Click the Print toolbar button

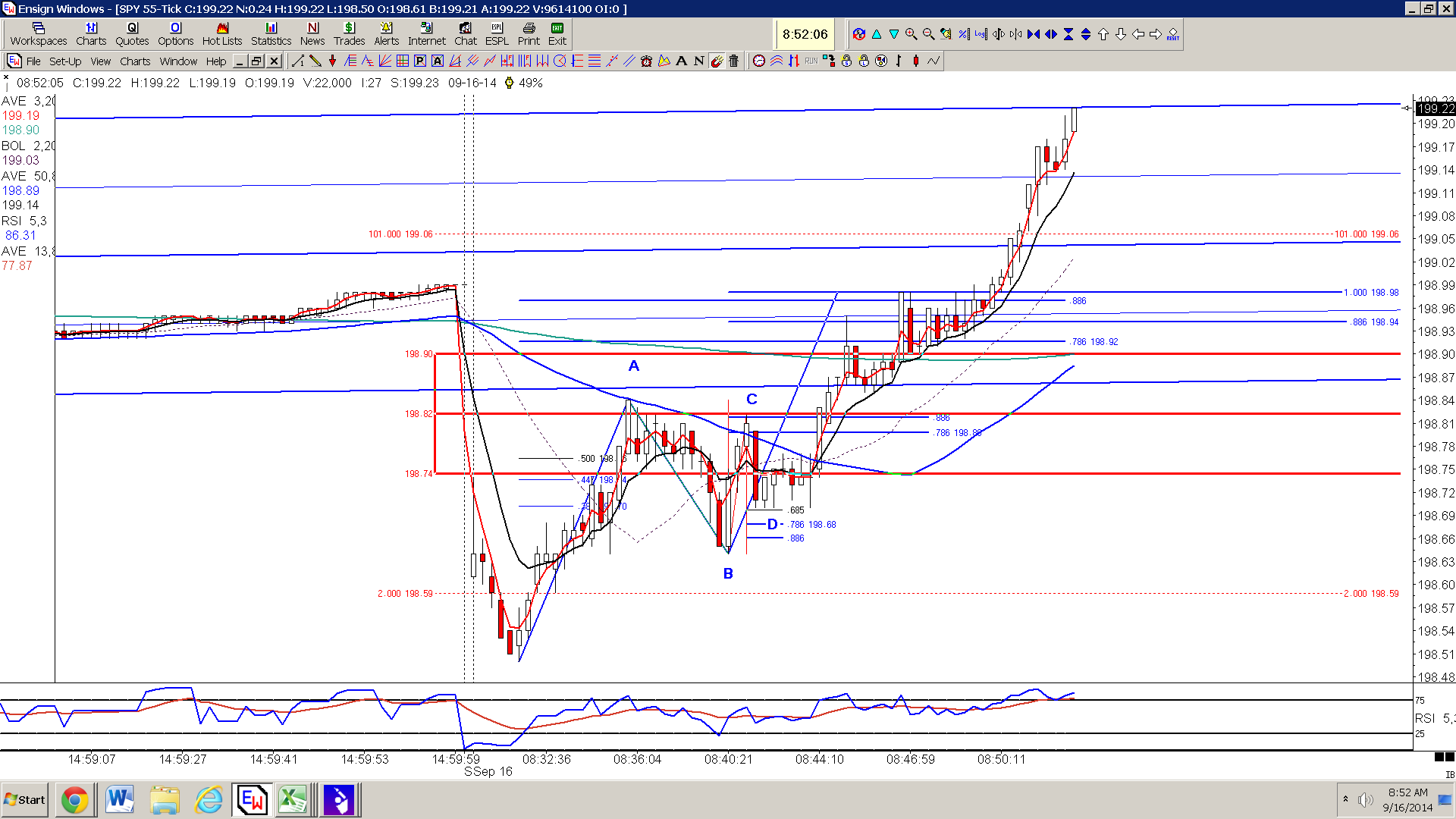pos(529,34)
